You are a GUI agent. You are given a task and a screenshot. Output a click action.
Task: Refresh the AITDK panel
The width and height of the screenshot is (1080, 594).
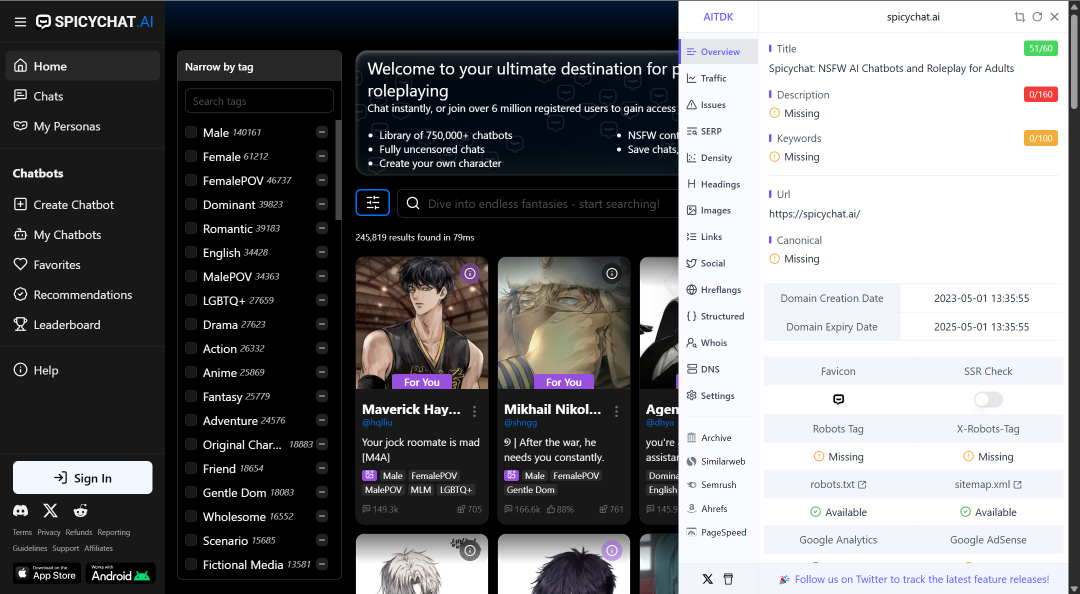coord(1037,17)
